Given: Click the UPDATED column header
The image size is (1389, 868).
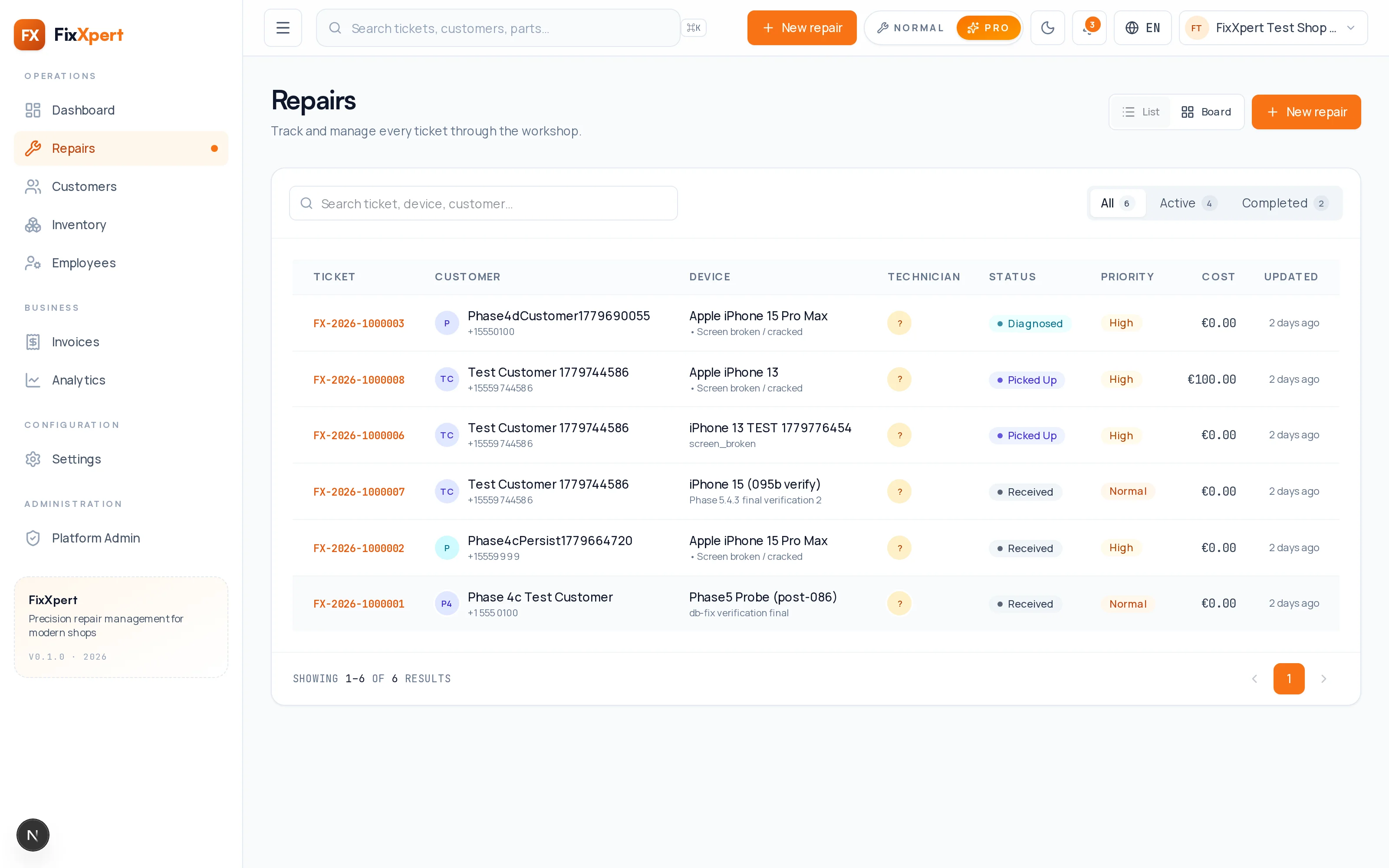Looking at the screenshot, I should point(1291,277).
